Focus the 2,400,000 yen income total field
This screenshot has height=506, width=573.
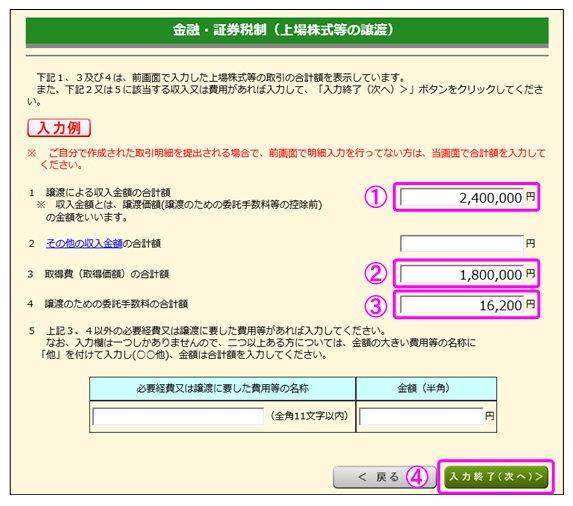(x=462, y=197)
